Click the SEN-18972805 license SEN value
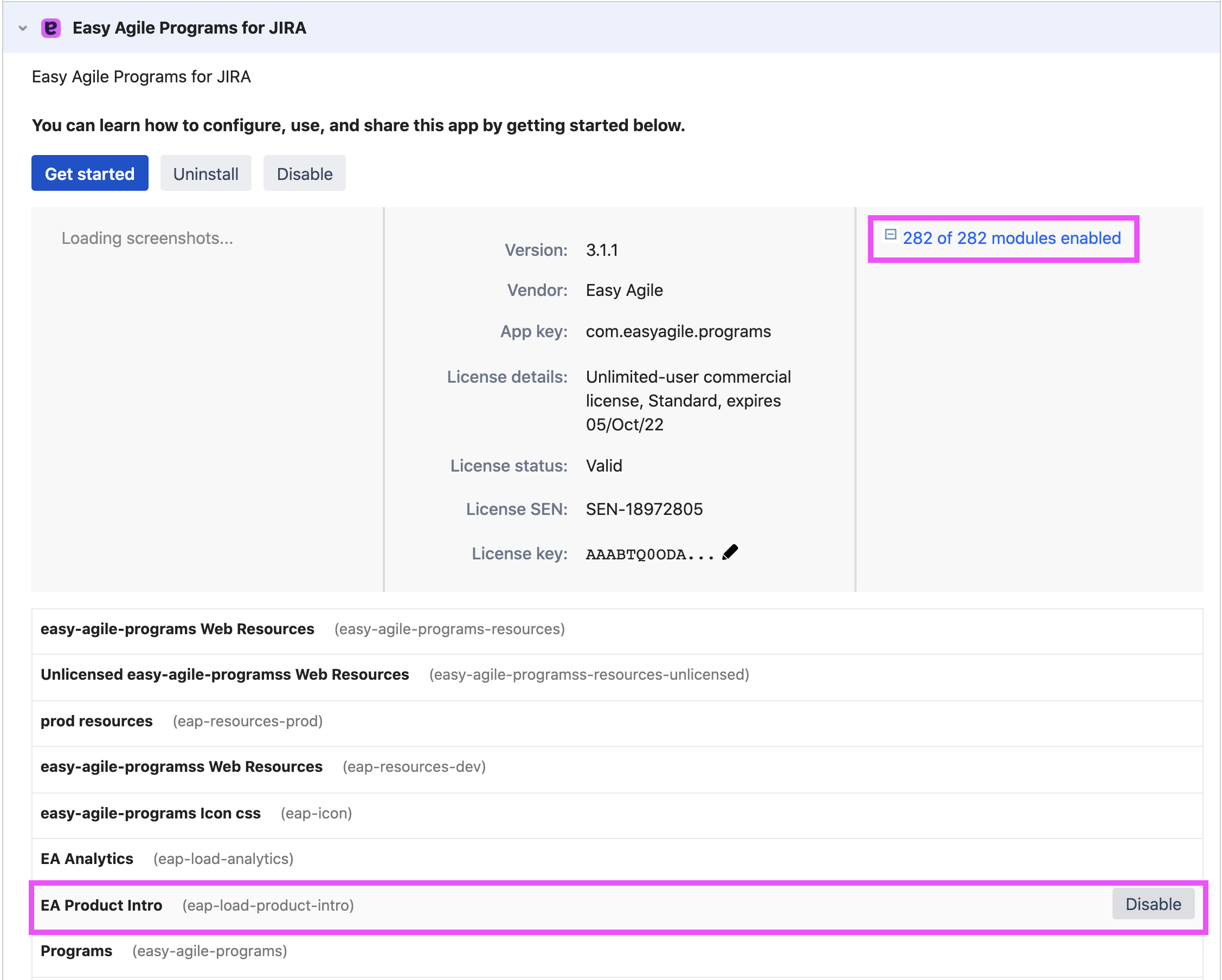Screen dimensions: 1222x980 (644, 509)
